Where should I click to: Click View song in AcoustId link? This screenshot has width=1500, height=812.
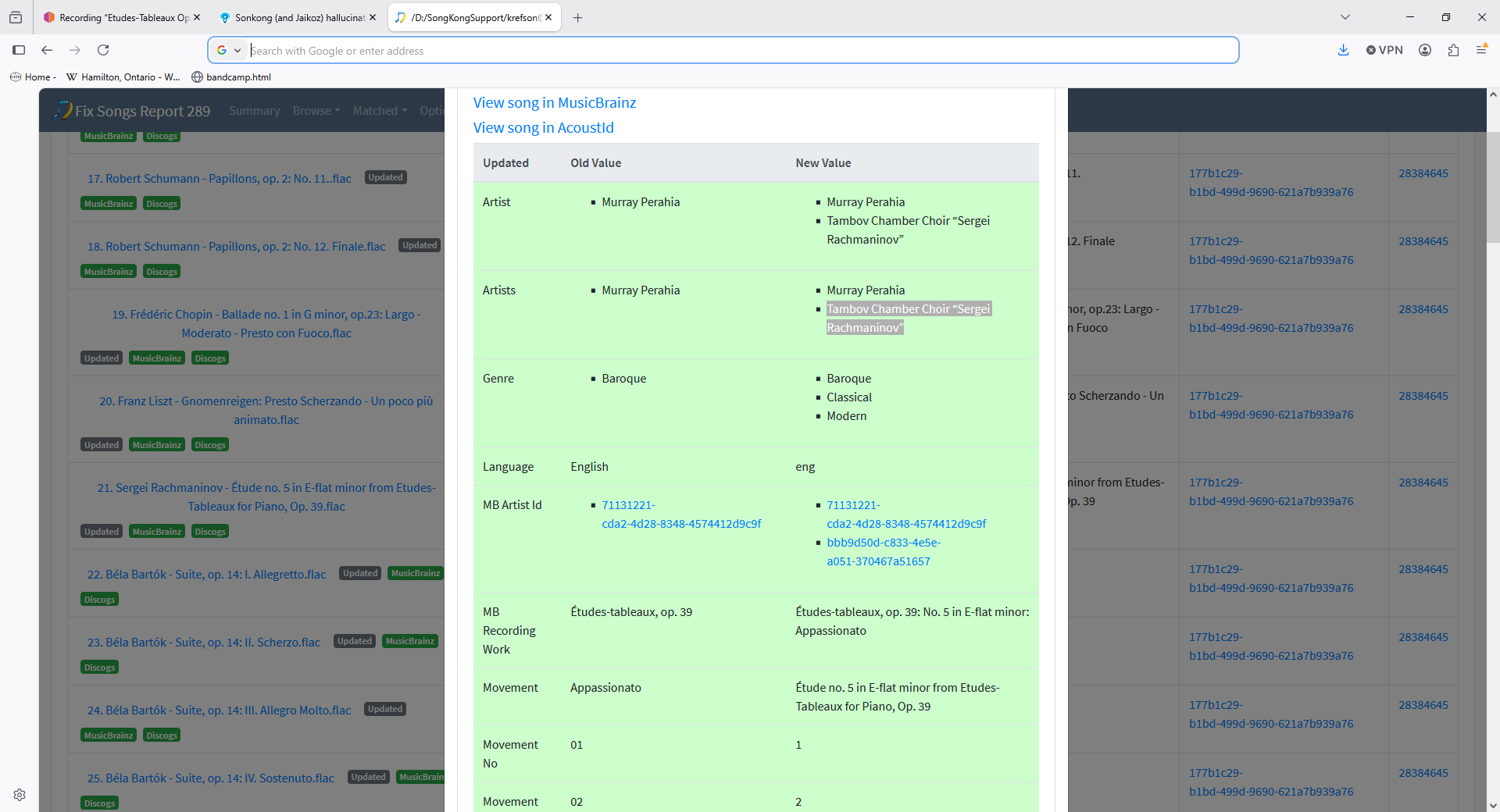(x=544, y=127)
